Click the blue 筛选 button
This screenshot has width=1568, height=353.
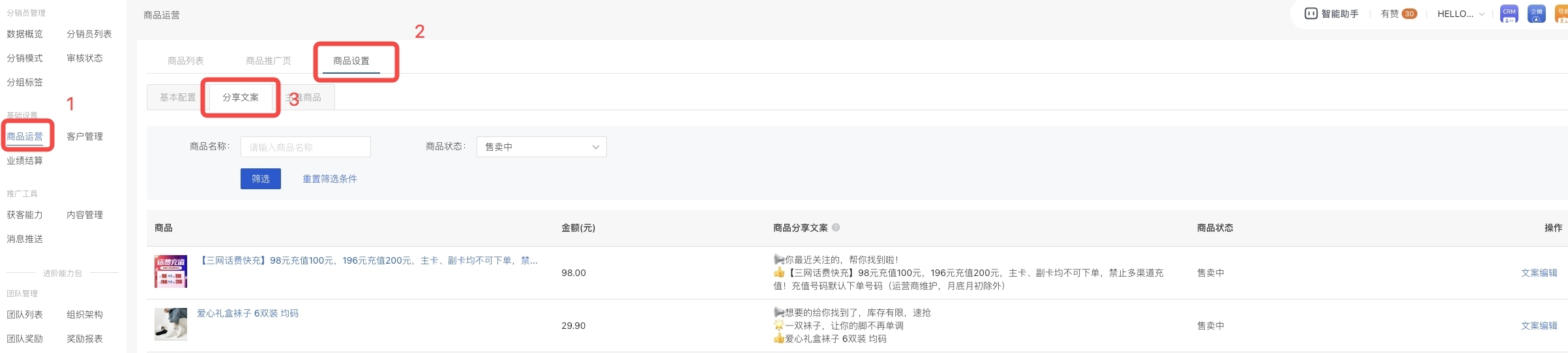[260, 179]
